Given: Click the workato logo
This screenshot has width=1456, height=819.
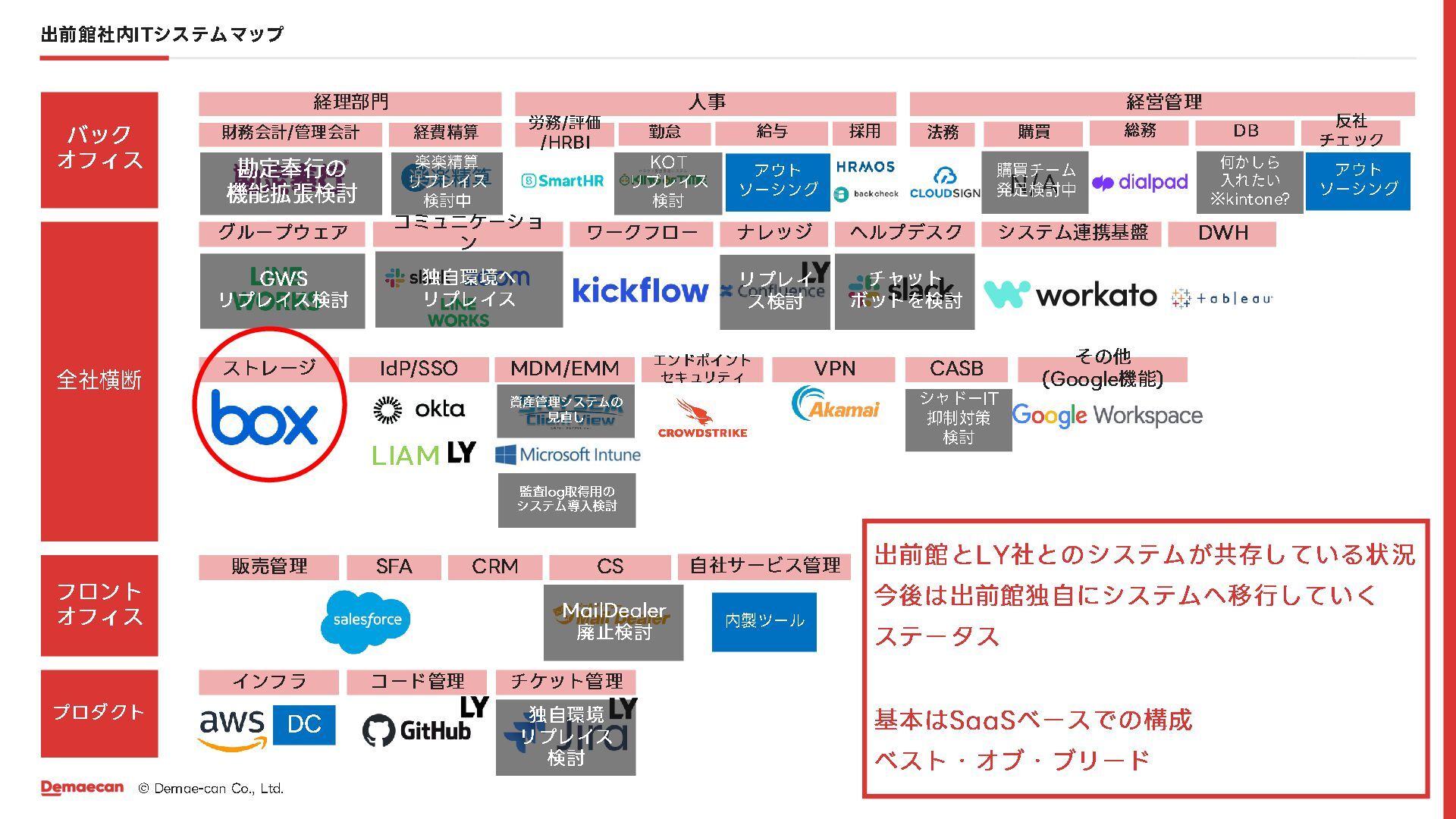Looking at the screenshot, I should (x=1070, y=295).
